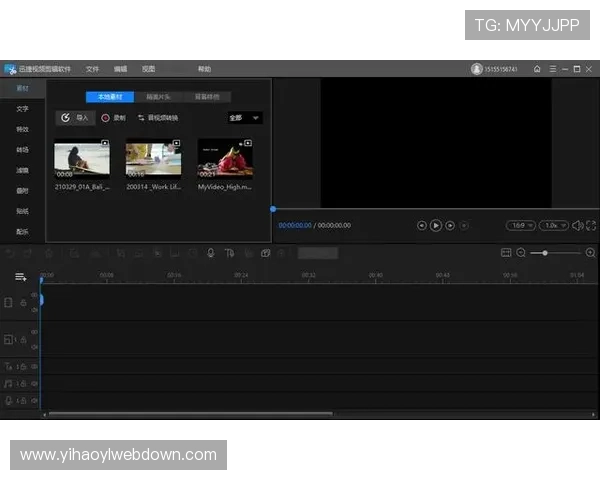Zoom out timeline with magnifier minus icon

click(521, 253)
